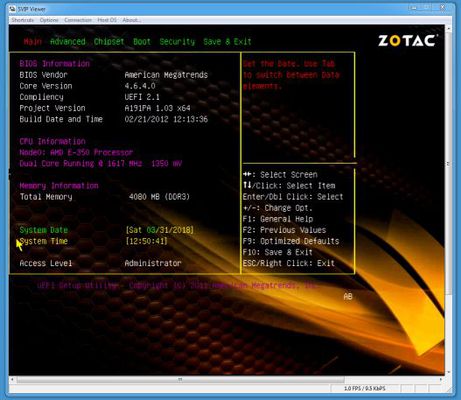The image size is (461, 400).
Task: Click the Compliency UEFI 2.1 value
Action: pyautogui.click(x=142, y=97)
